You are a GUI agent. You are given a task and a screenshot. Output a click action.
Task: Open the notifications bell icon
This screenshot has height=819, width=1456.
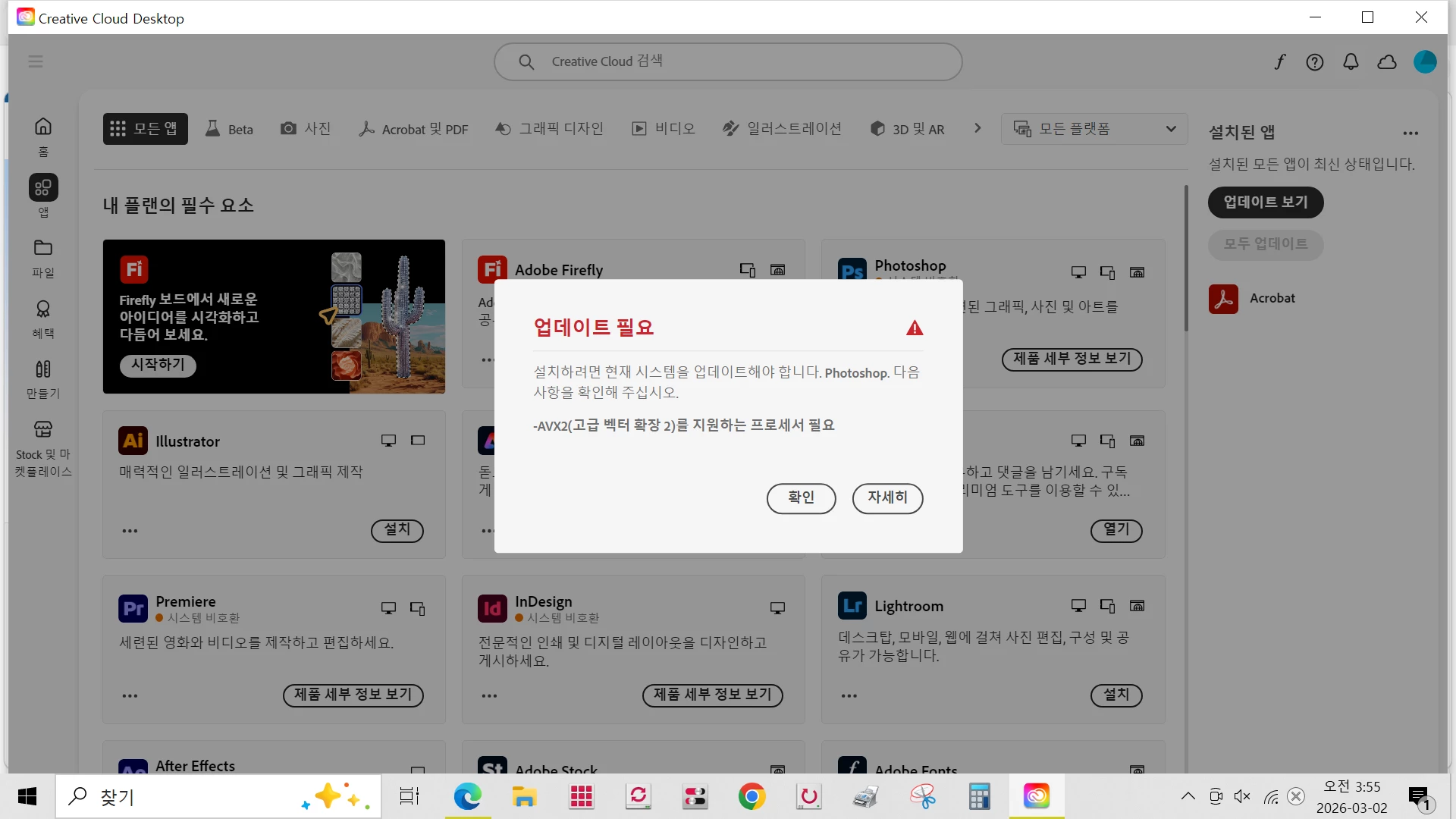(1351, 62)
